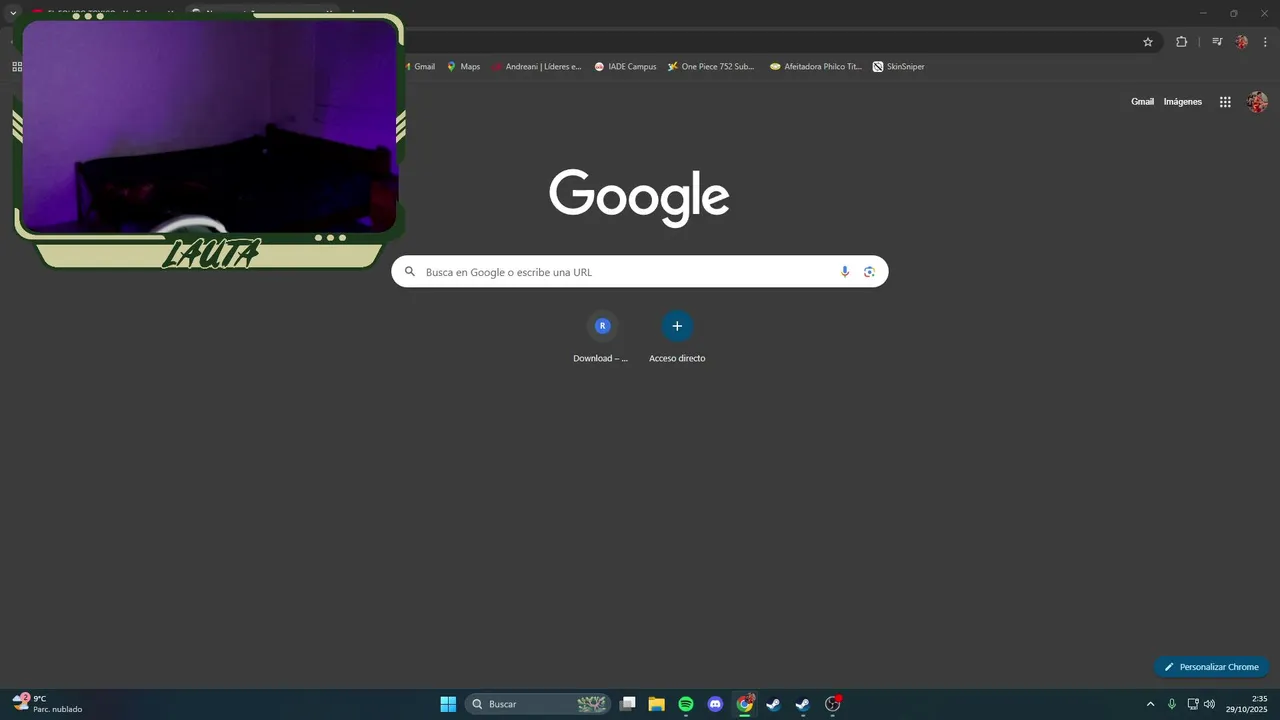Open the weather widget showing 9°C
1280x720 pixels.
(48, 704)
